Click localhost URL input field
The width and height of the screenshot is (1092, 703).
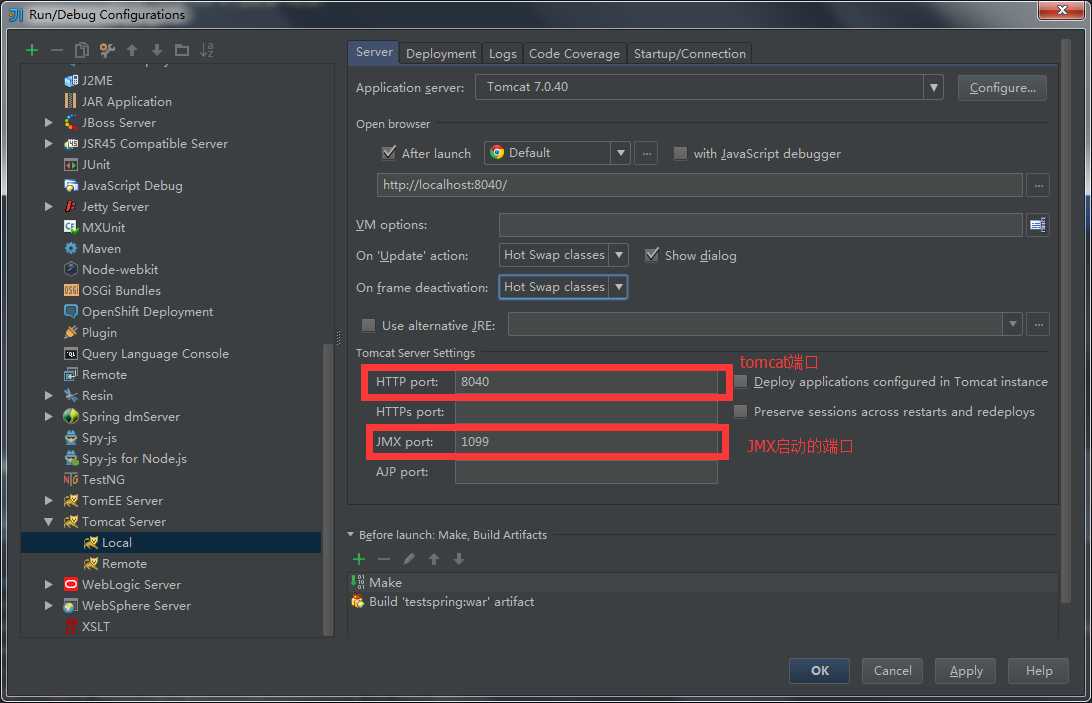pos(699,185)
